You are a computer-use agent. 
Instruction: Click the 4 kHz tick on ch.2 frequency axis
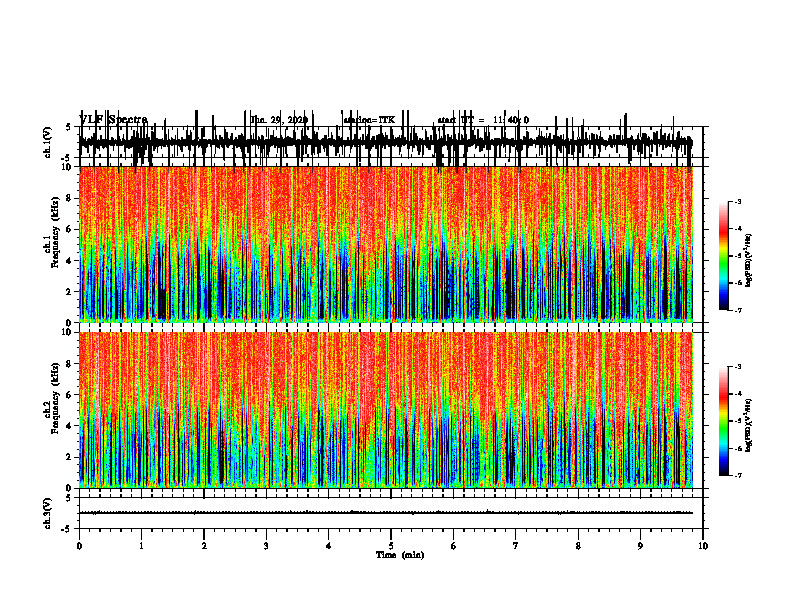tap(70, 426)
